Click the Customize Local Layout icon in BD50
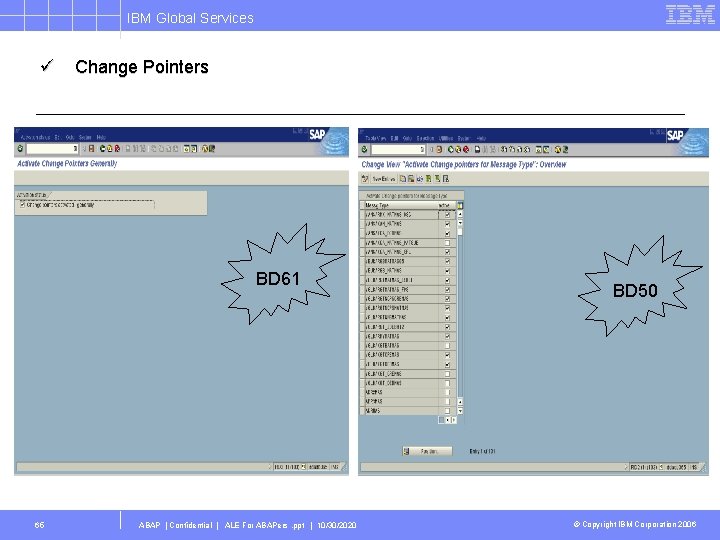 [565, 149]
